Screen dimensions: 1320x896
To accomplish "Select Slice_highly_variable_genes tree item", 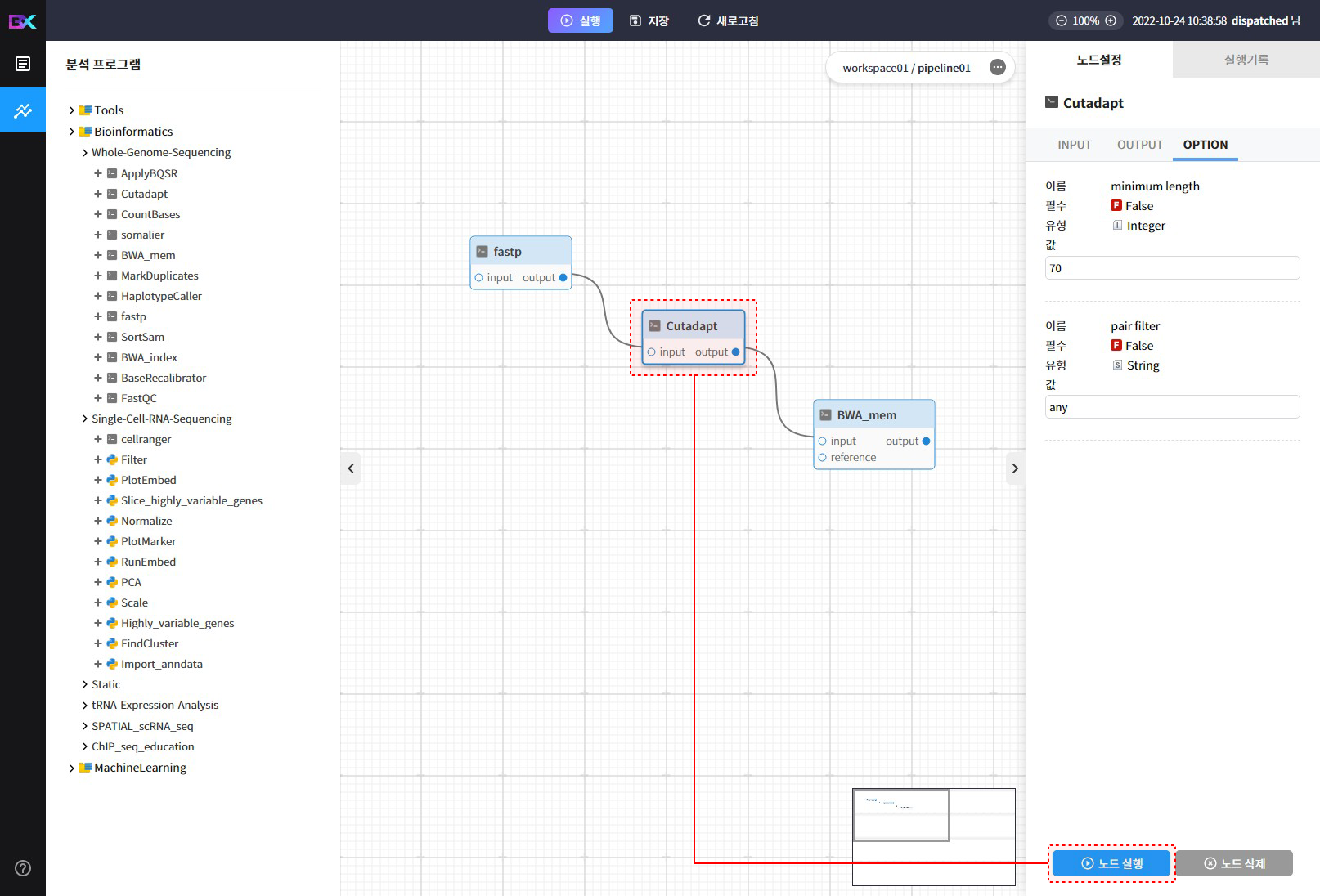I will (x=191, y=500).
